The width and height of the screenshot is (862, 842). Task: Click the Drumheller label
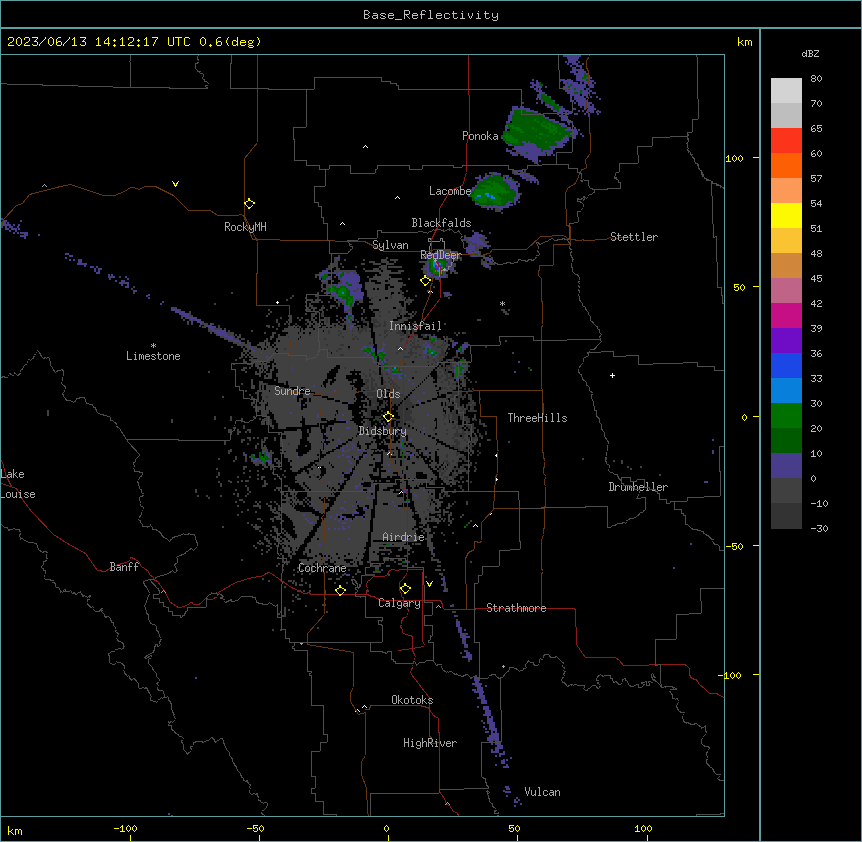pyautogui.click(x=638, y=487)
